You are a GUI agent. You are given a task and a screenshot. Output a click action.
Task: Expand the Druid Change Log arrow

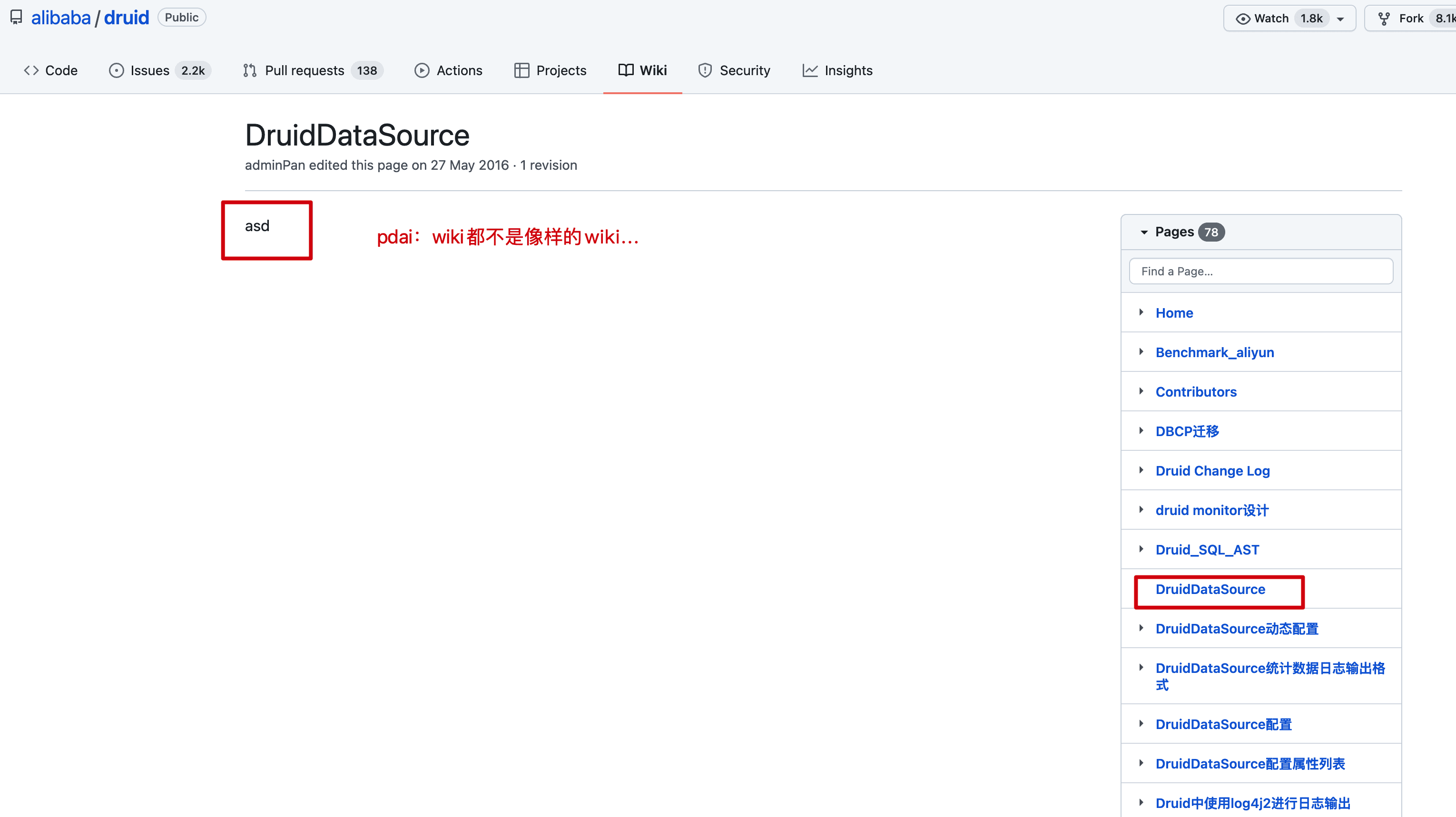[1141, 470]
